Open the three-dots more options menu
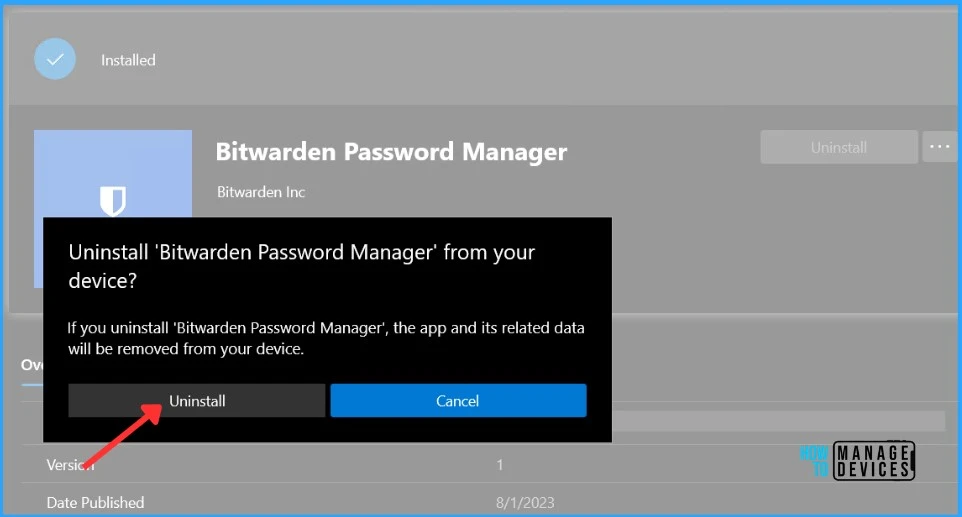This screenshot has height=517, width=962. point(939,147)
